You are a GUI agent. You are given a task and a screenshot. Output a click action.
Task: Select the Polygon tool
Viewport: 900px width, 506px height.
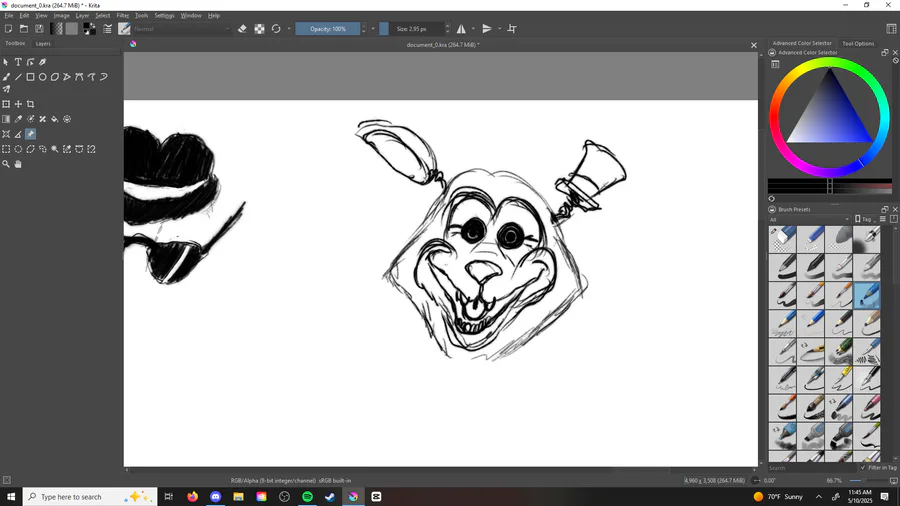pyautogui.click(x=55, y=77)
